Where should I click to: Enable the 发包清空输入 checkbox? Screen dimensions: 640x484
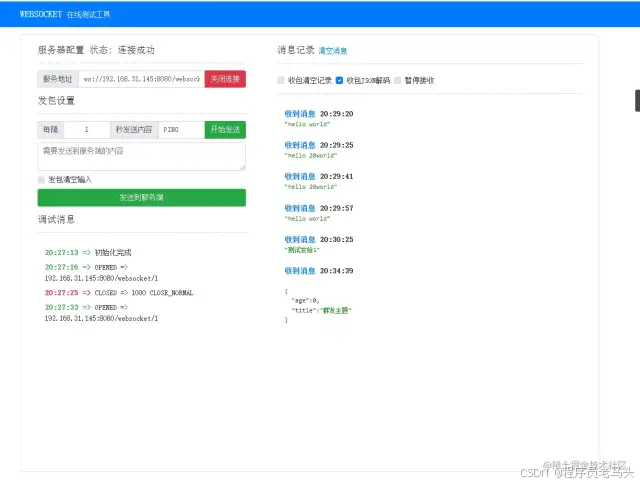pyautogui.click(x=42, y=179)
